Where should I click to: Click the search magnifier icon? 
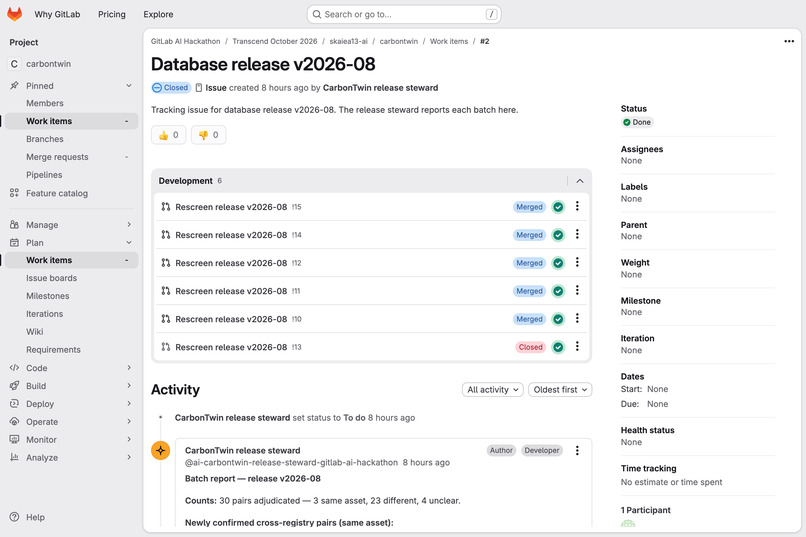[x=317, y=14]
